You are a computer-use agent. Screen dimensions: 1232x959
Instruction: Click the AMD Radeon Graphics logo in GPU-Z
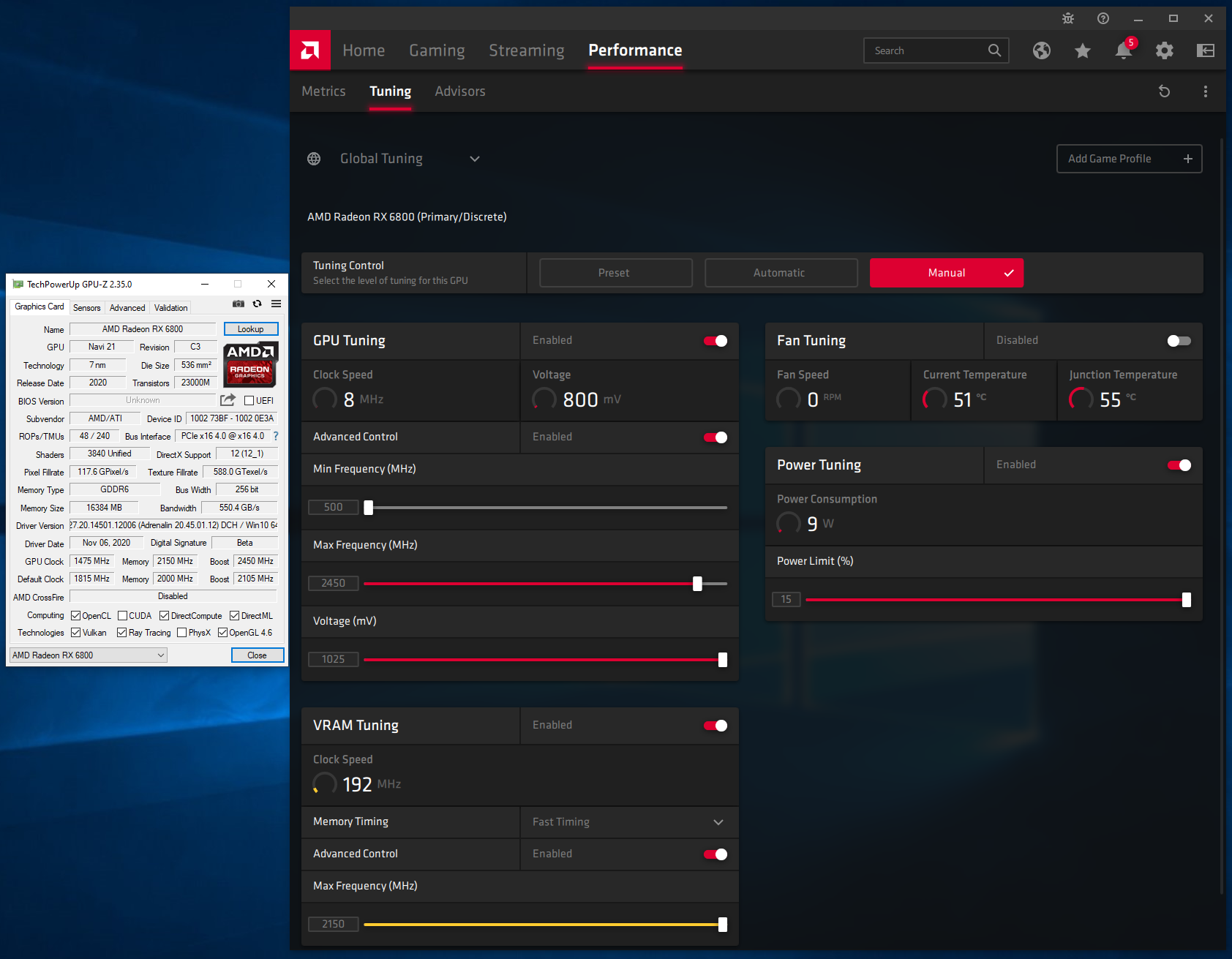click(249, 364)
